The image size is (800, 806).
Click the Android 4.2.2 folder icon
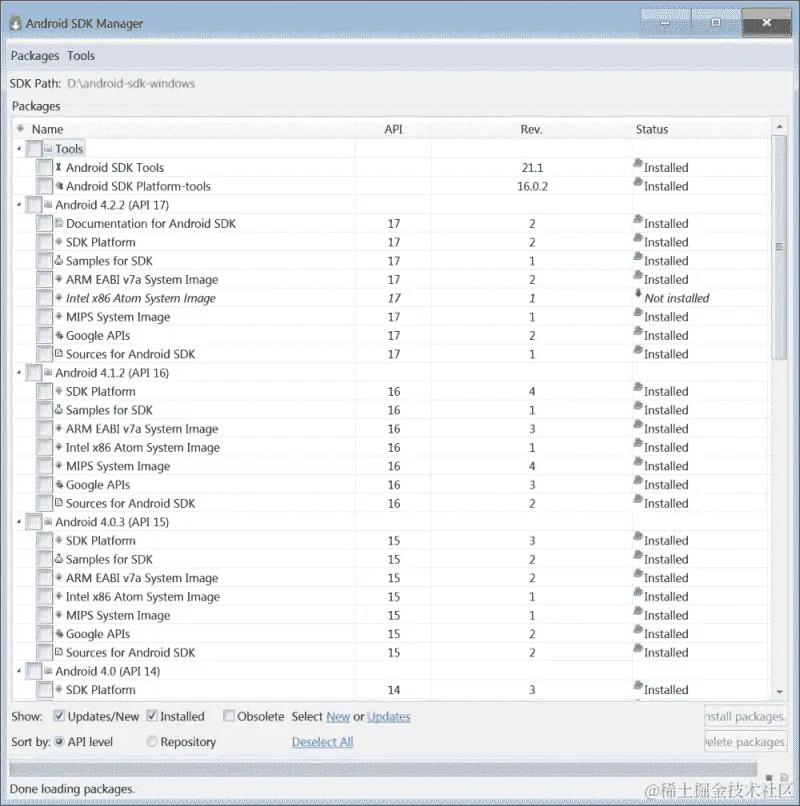tap(48, 205)
